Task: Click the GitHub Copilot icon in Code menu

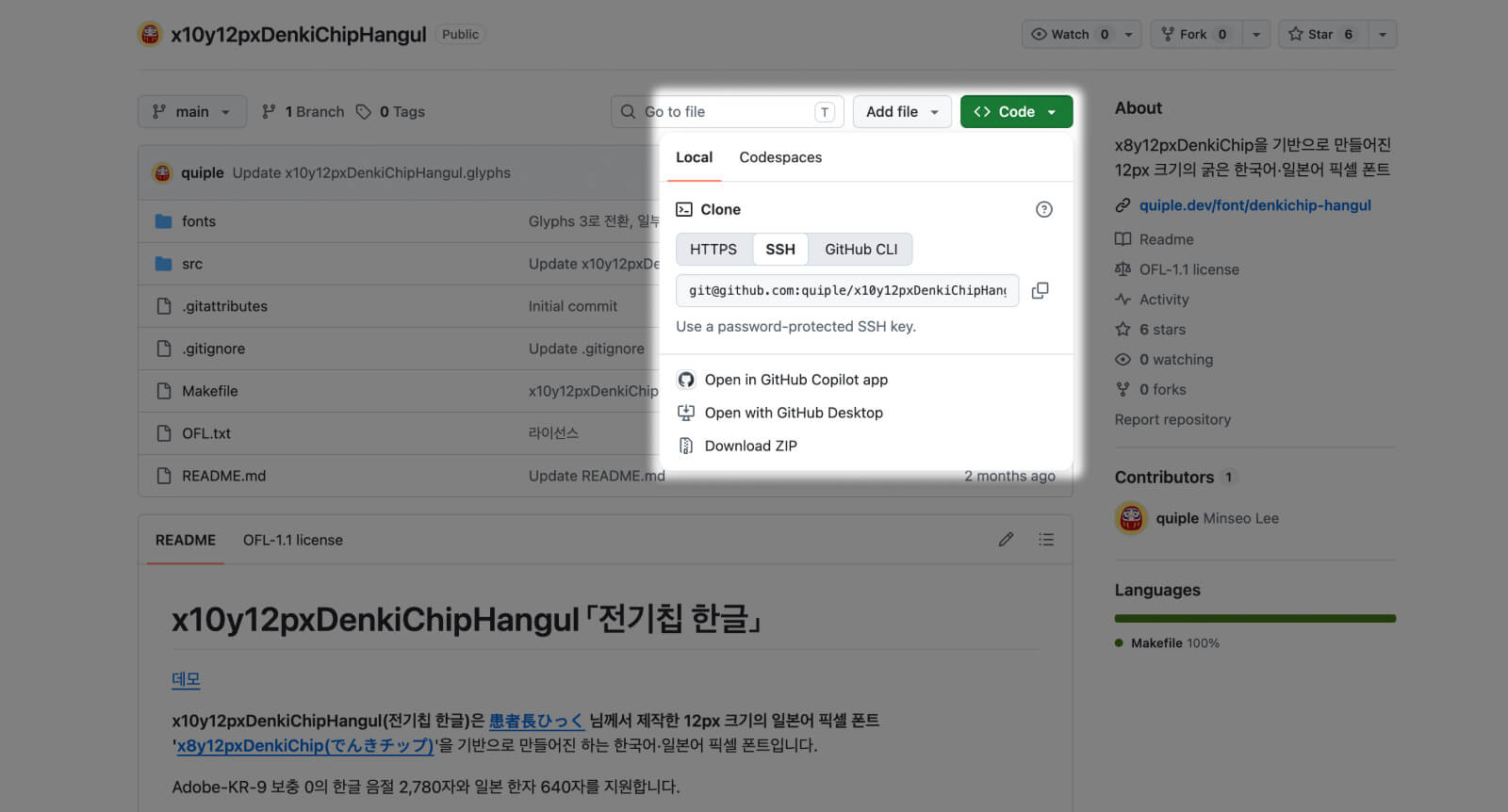Action: click(x=686, y=380)
